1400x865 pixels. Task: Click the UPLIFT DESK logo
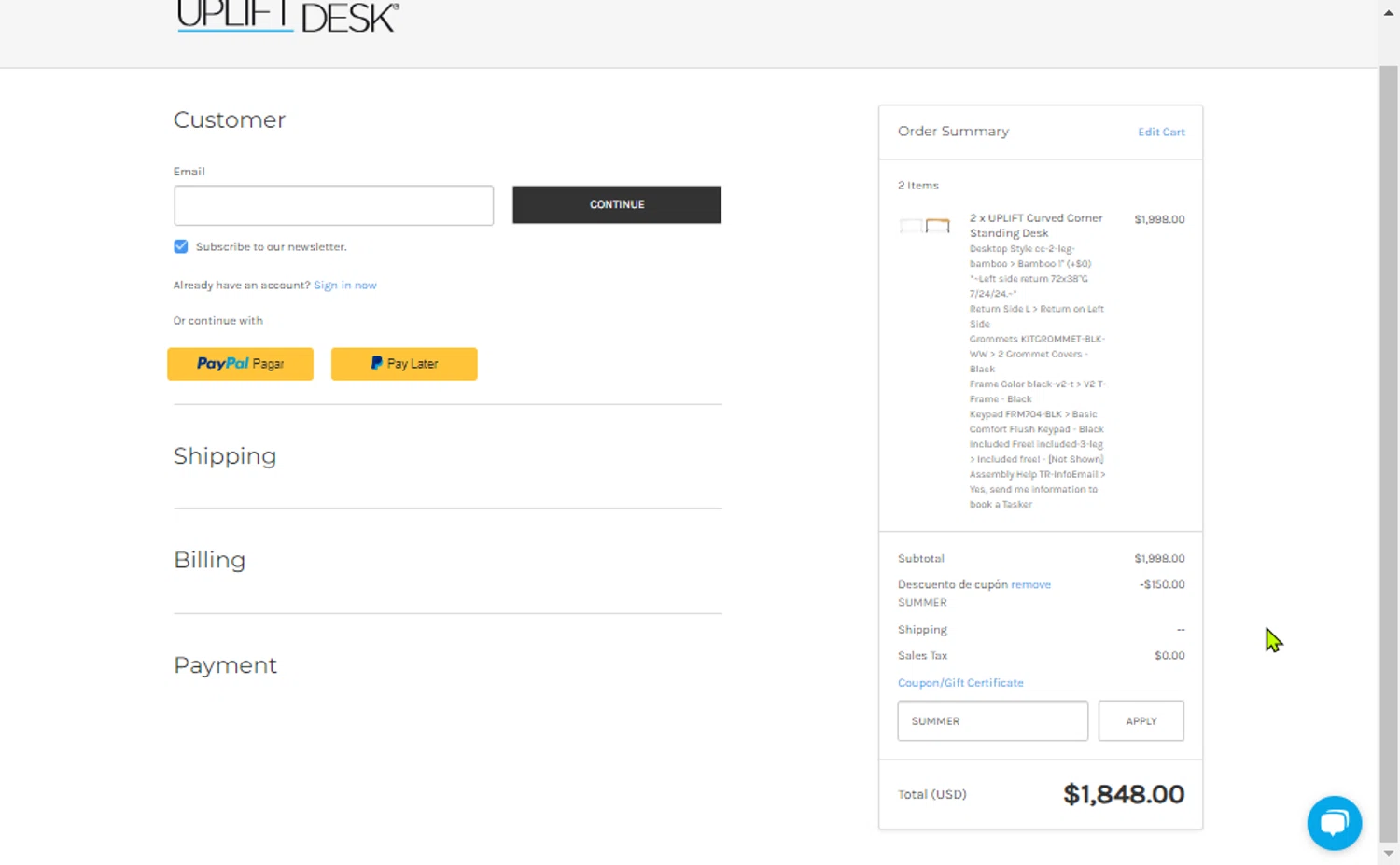click(288, 17)
